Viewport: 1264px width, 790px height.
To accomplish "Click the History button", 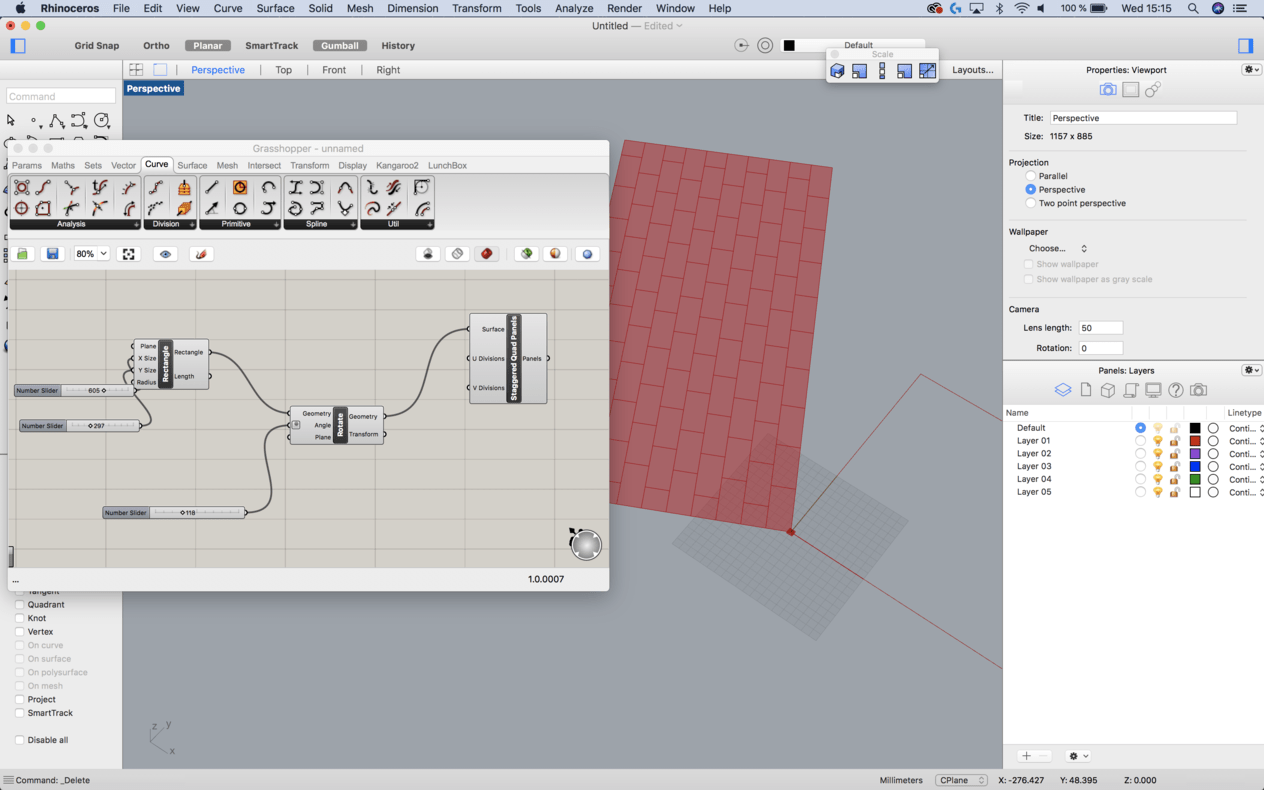I will (398, 46).
